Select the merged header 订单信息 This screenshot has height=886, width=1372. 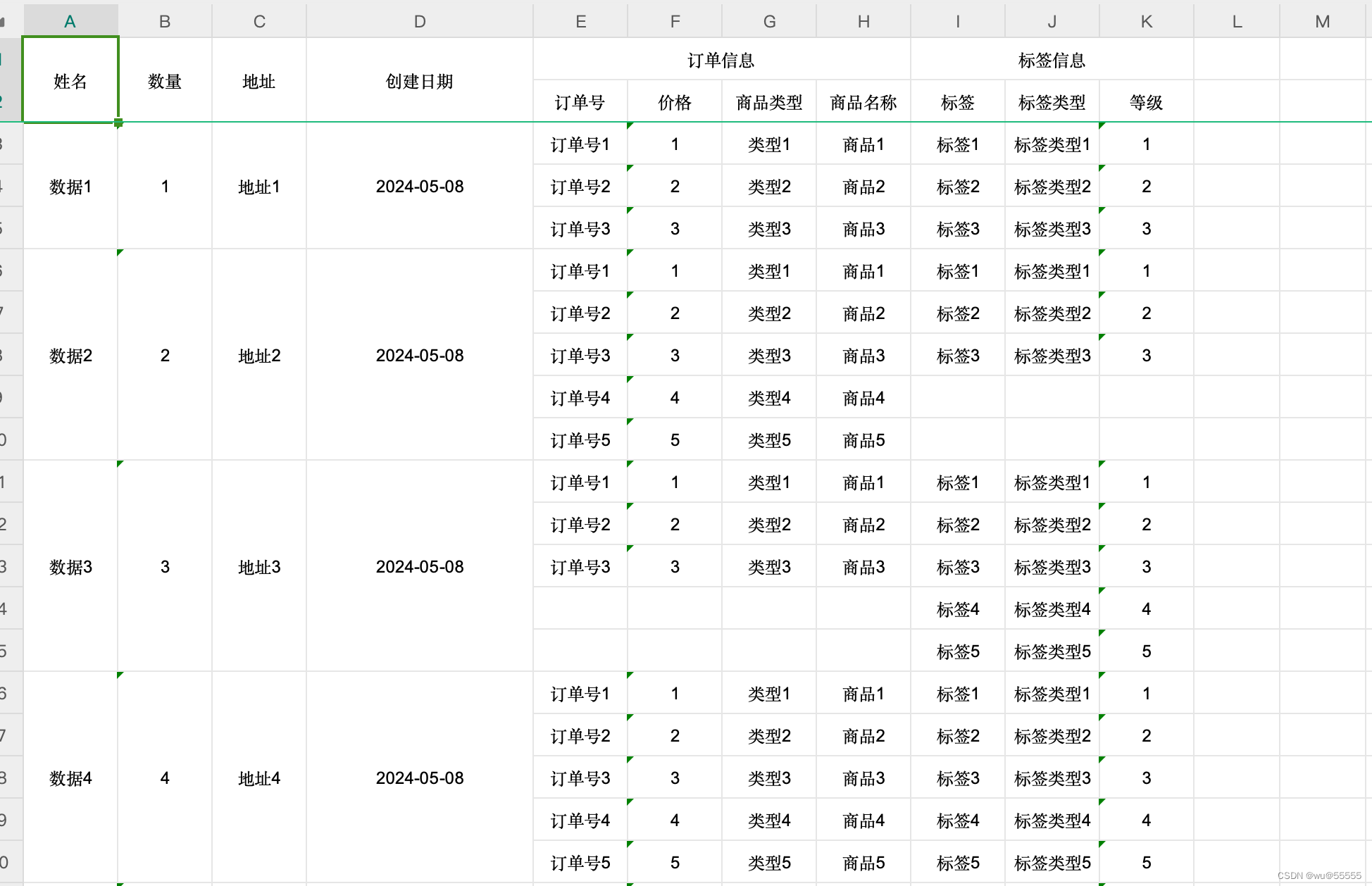click(721, 59)
